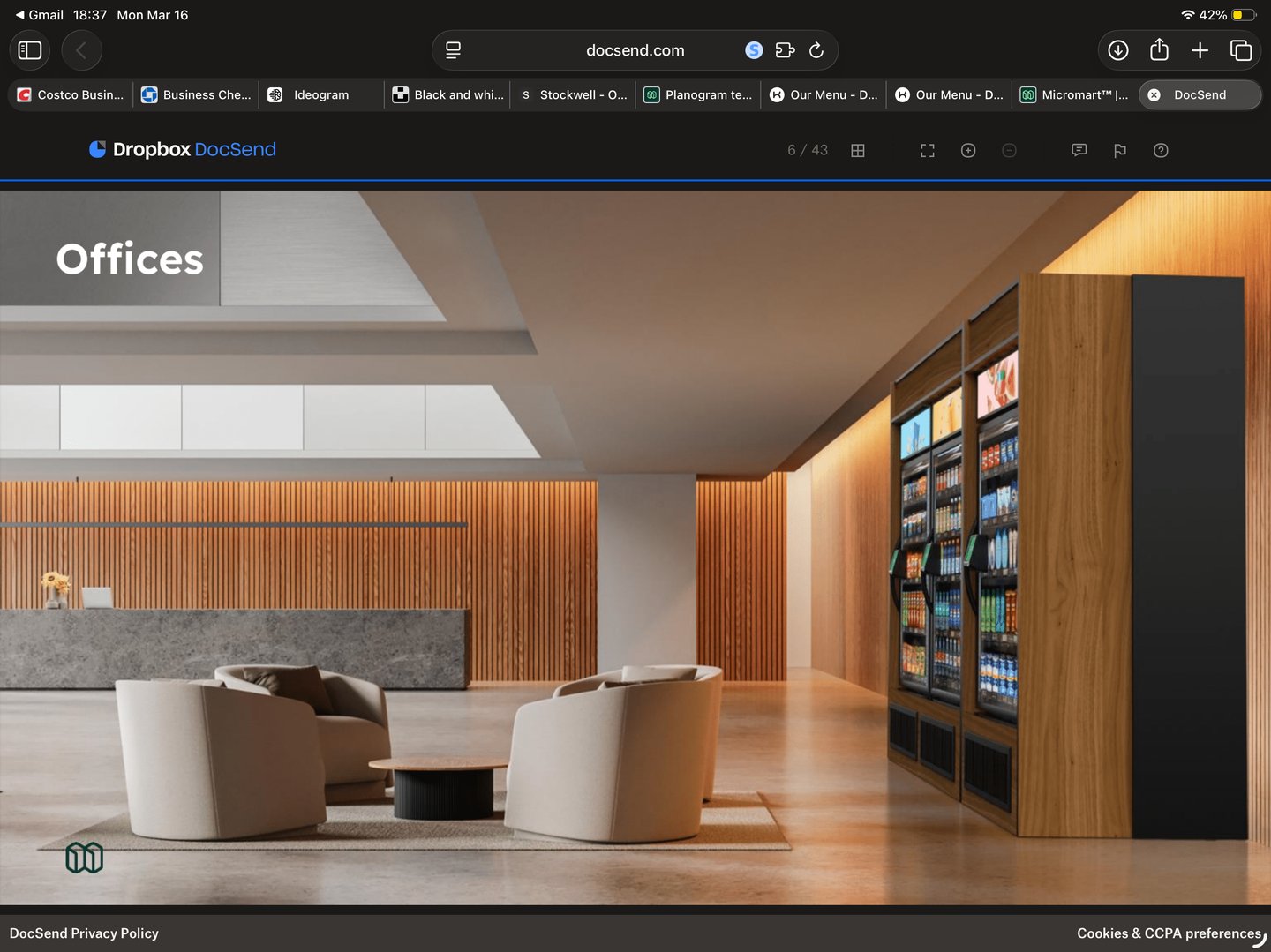
Task: Zoom in on the document
Action: point(968,151)
